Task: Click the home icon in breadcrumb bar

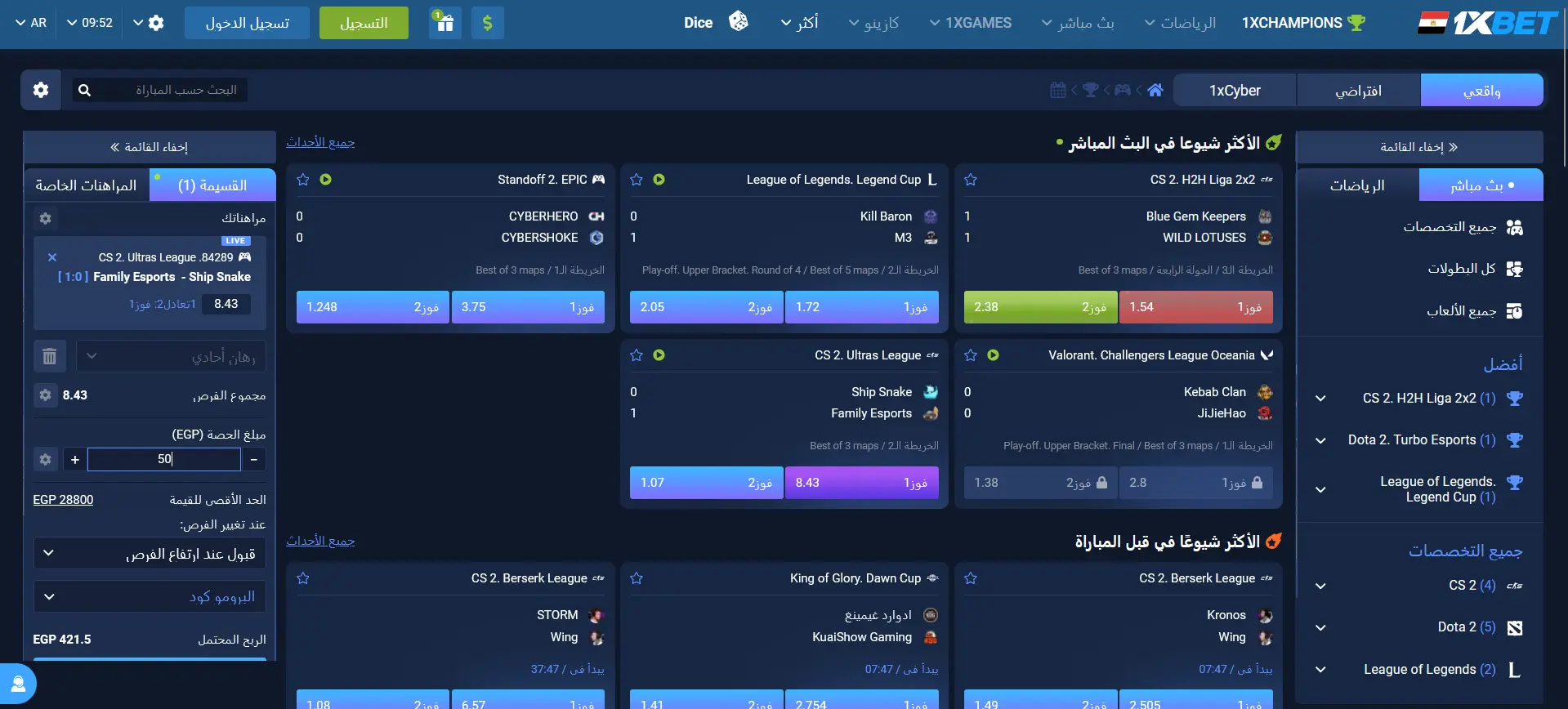Action: [1155, 90]
